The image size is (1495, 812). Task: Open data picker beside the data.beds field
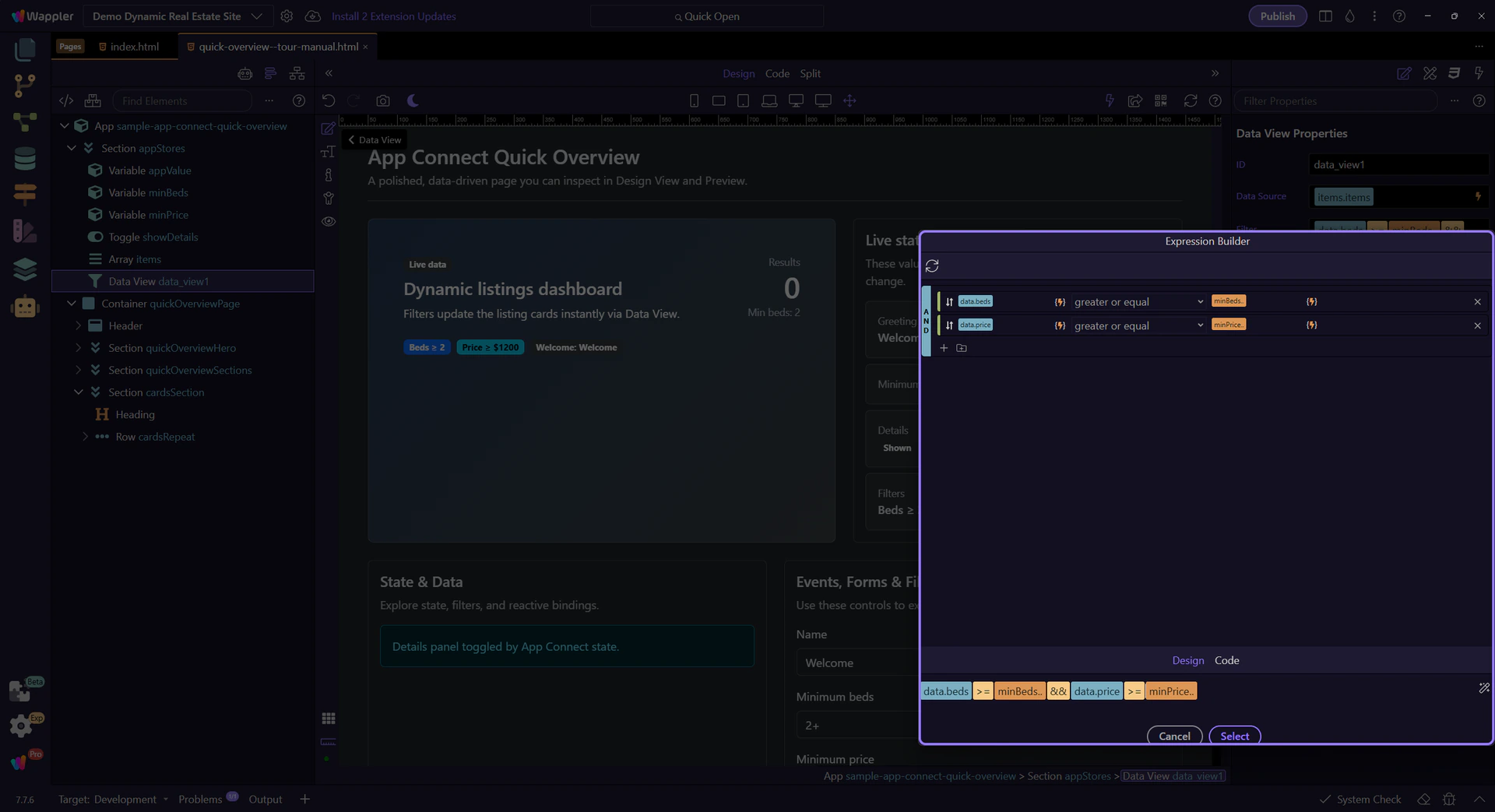1060,302
